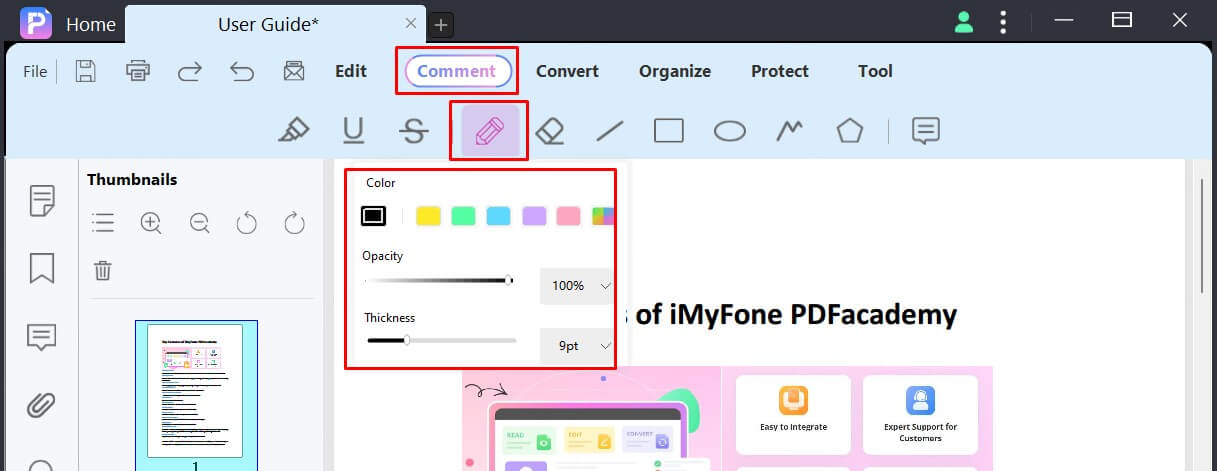Open the File menu

[35, 71]
